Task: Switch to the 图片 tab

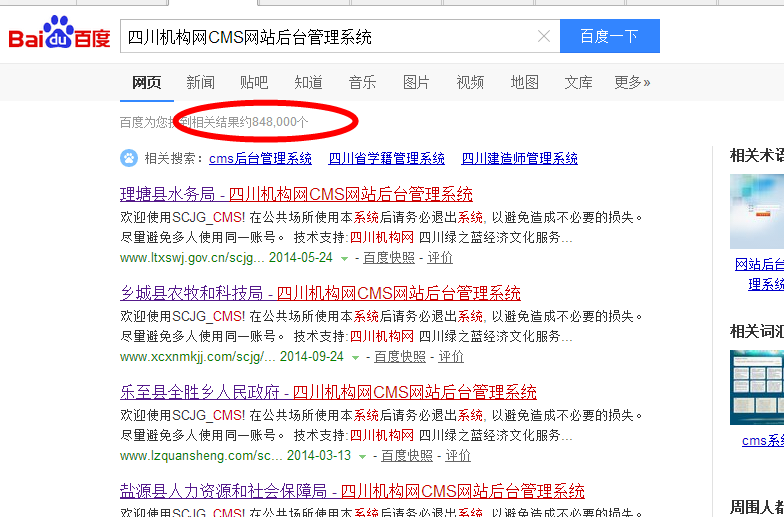Action: 416,82
